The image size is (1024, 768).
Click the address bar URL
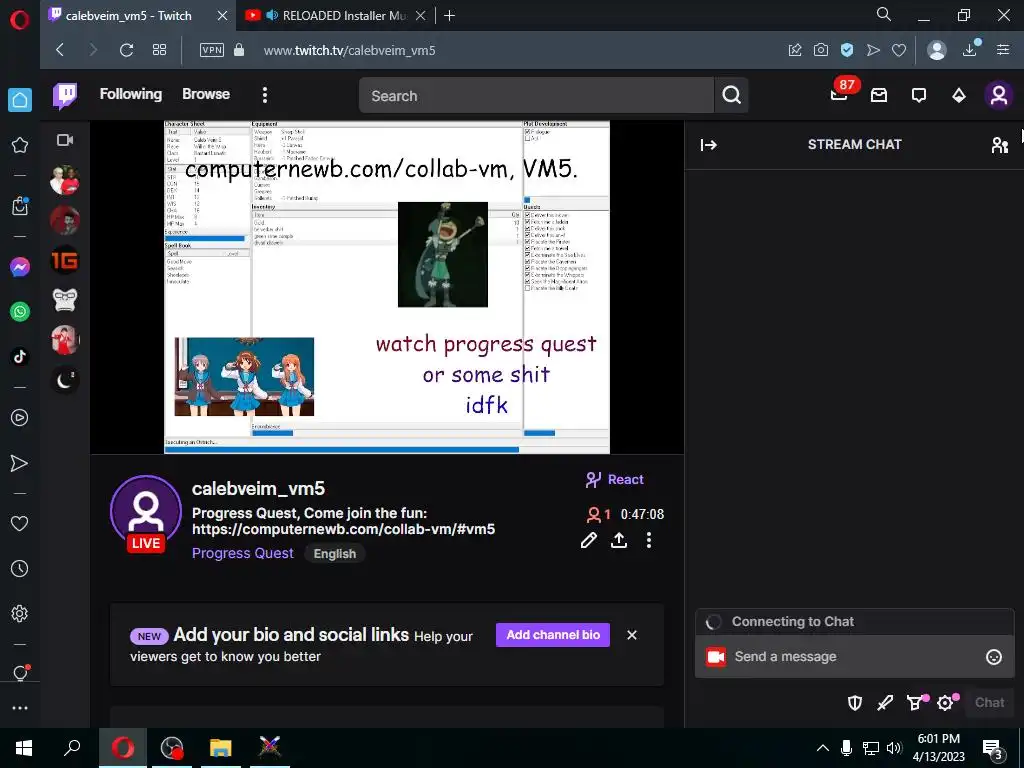point(349,50)
